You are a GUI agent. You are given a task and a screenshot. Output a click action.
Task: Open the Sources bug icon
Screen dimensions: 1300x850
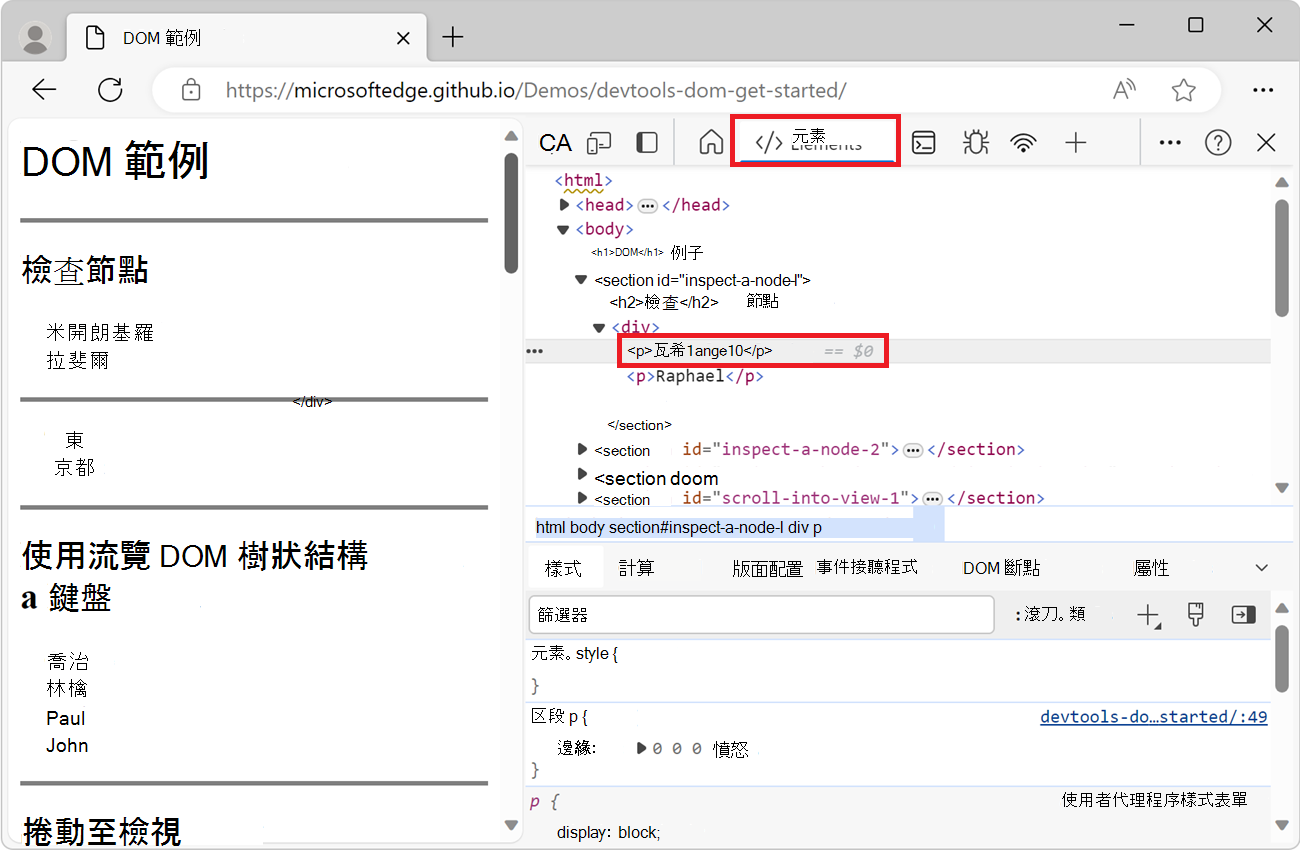pos(974,143)
